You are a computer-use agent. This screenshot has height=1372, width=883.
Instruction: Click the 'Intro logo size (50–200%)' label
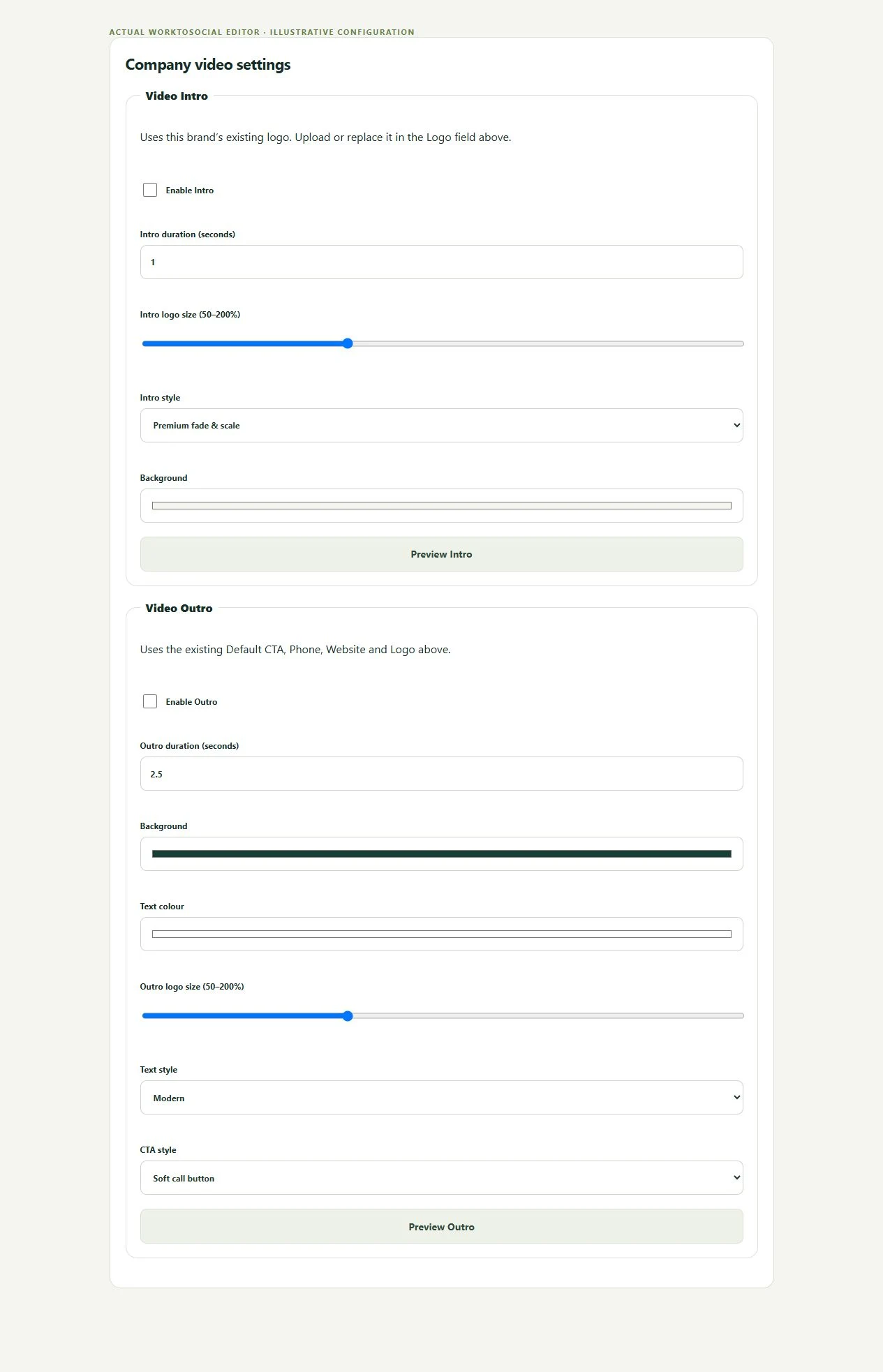(x=190, y=315)
